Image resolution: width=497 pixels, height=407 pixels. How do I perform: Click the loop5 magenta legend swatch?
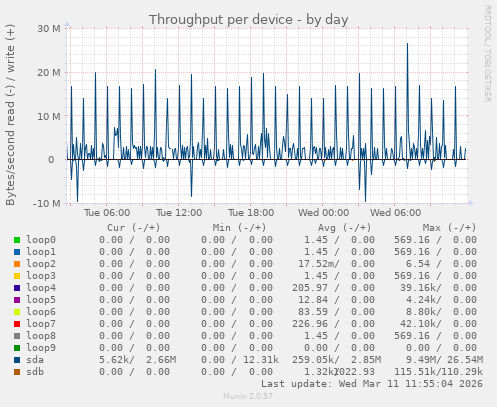(17, 300)
